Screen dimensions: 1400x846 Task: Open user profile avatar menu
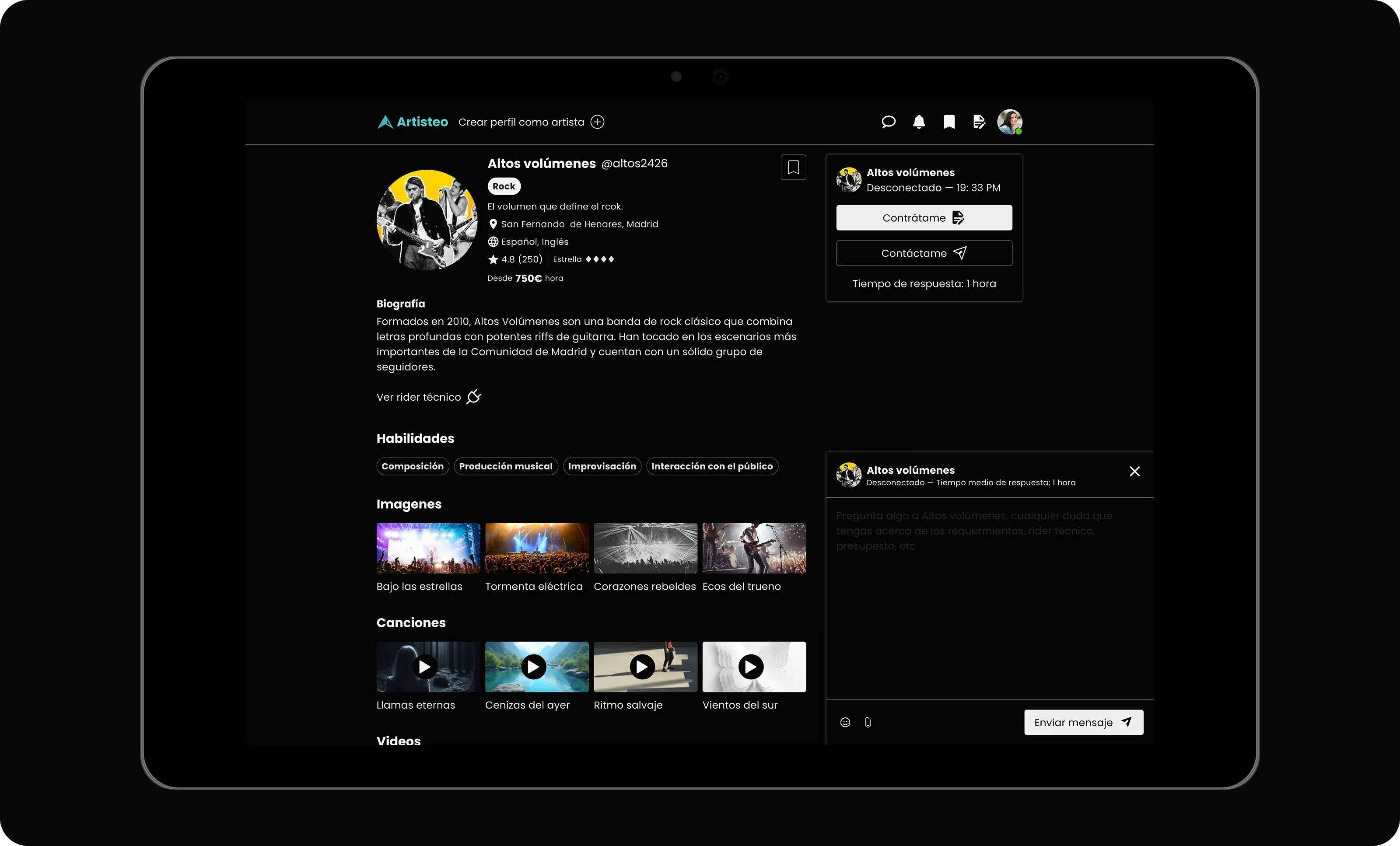click(x=1010, y=122)
